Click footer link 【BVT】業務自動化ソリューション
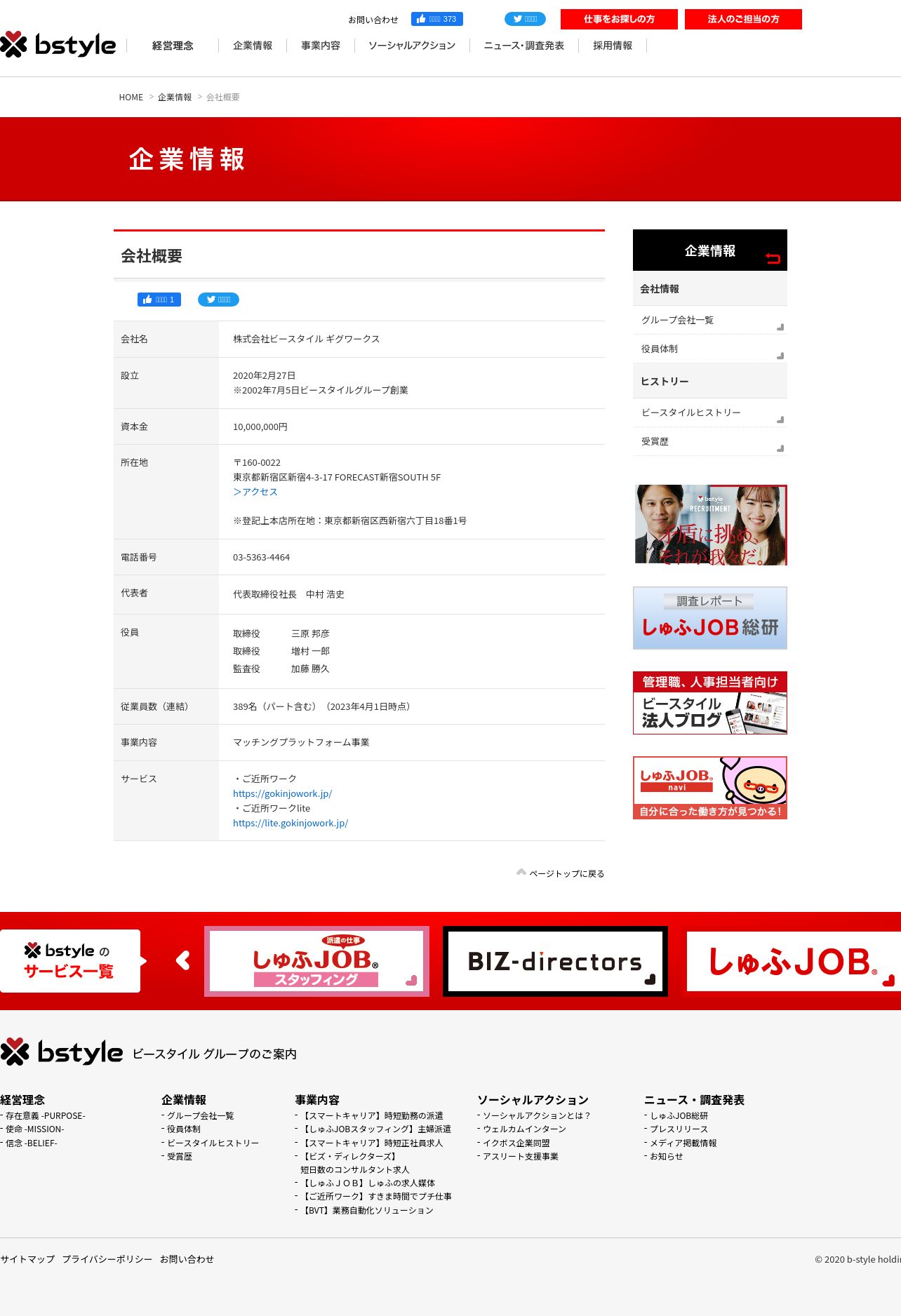 [367, 1210]
